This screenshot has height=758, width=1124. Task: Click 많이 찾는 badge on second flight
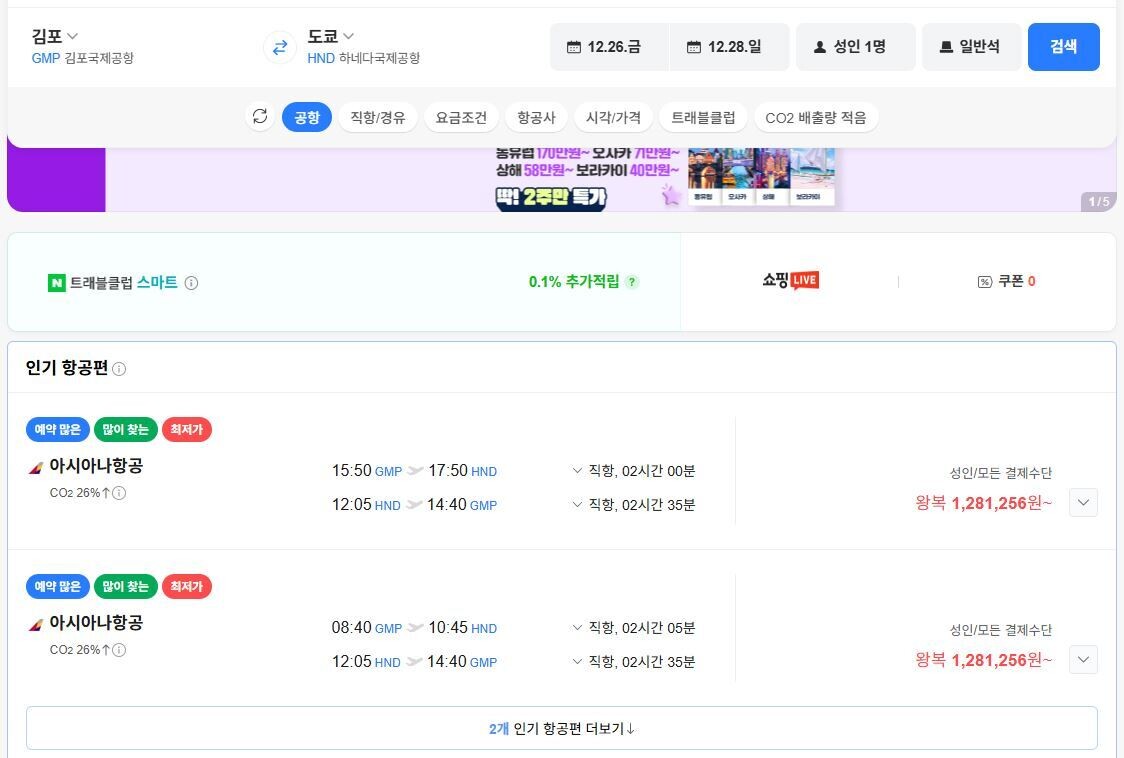[x=125, y=587]
